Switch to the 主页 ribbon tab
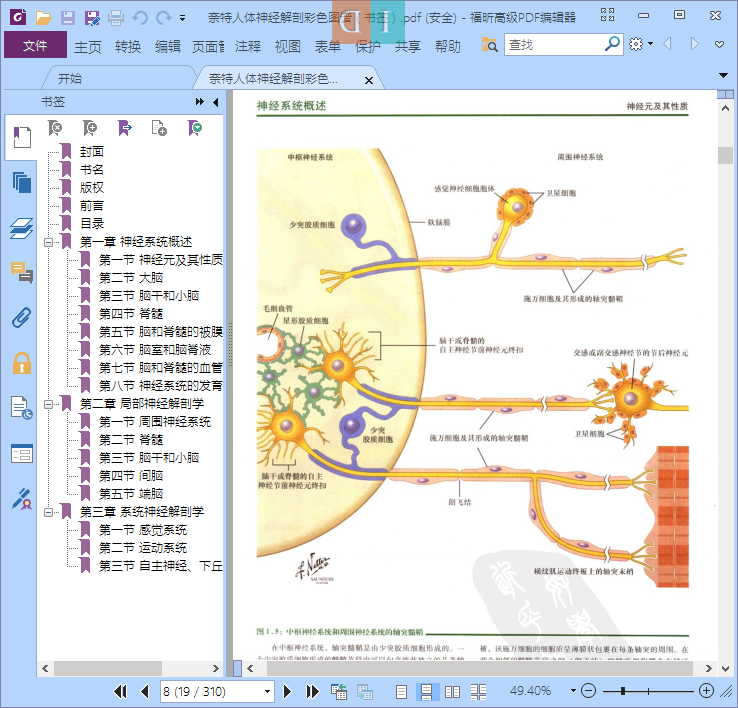The image size is (738, 708). (x=88, y=47)
